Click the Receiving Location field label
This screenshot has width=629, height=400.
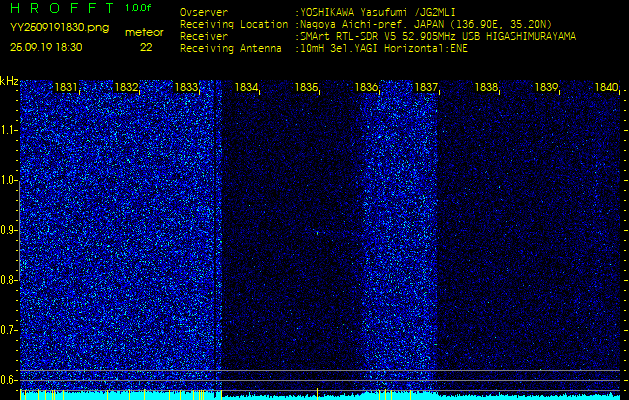pyautogui.click(x=234, y=24)
